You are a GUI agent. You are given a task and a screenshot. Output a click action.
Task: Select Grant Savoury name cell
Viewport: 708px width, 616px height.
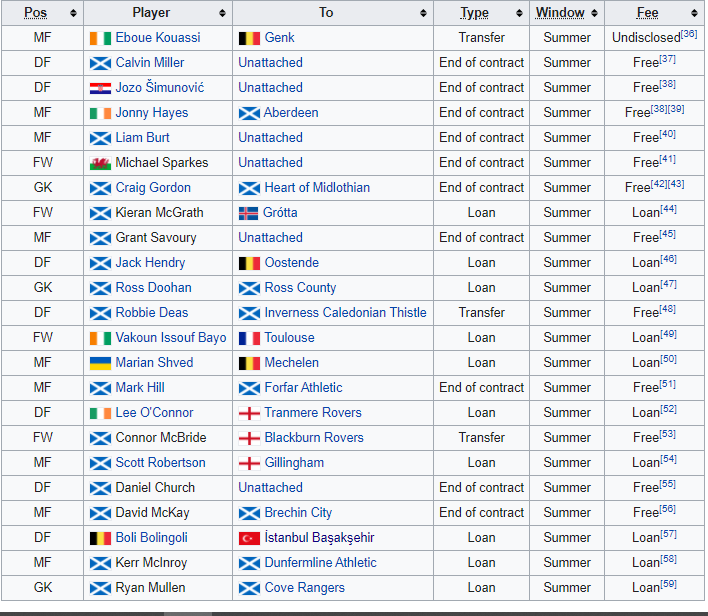click(x=158, y=238)
